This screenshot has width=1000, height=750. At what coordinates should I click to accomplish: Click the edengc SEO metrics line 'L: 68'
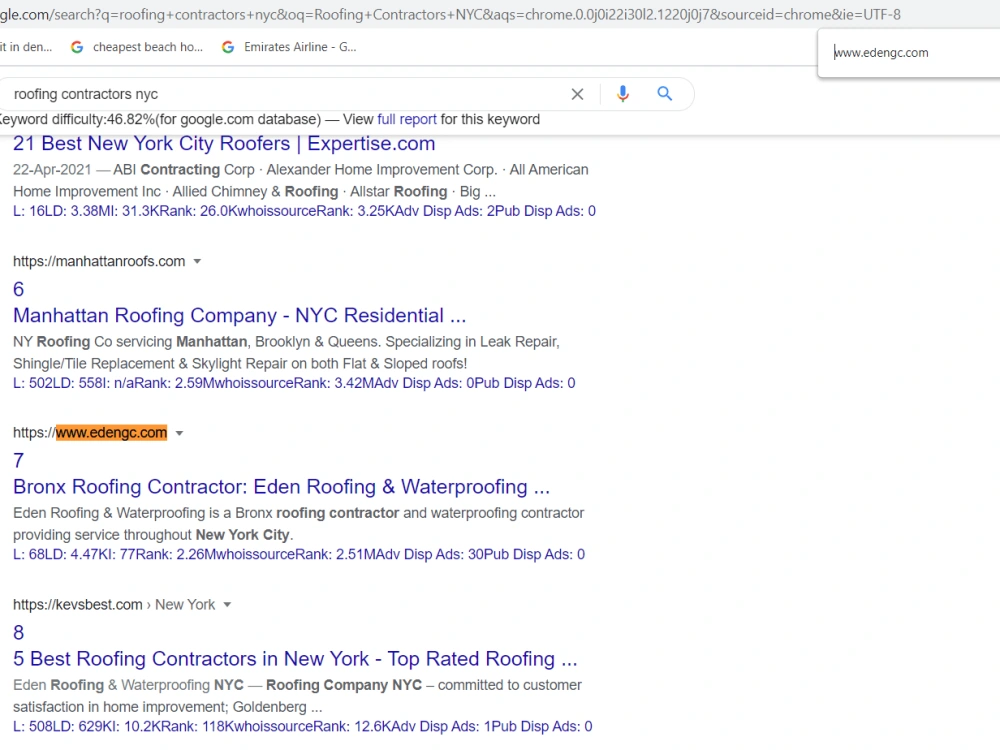click(x=298, y=555)
